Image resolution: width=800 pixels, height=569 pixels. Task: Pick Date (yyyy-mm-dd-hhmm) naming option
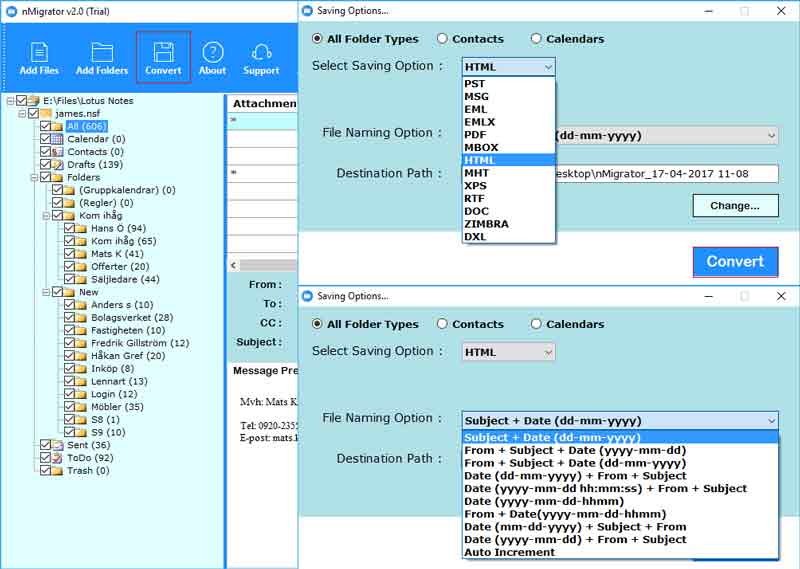click(620, 501)
